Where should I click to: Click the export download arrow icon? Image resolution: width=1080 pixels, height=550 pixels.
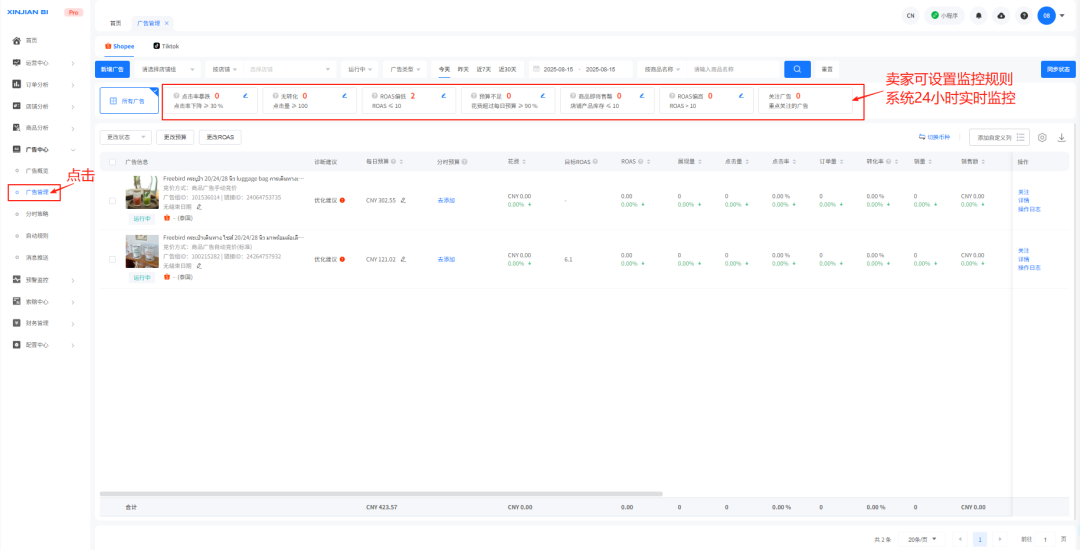pos(1061,137)
